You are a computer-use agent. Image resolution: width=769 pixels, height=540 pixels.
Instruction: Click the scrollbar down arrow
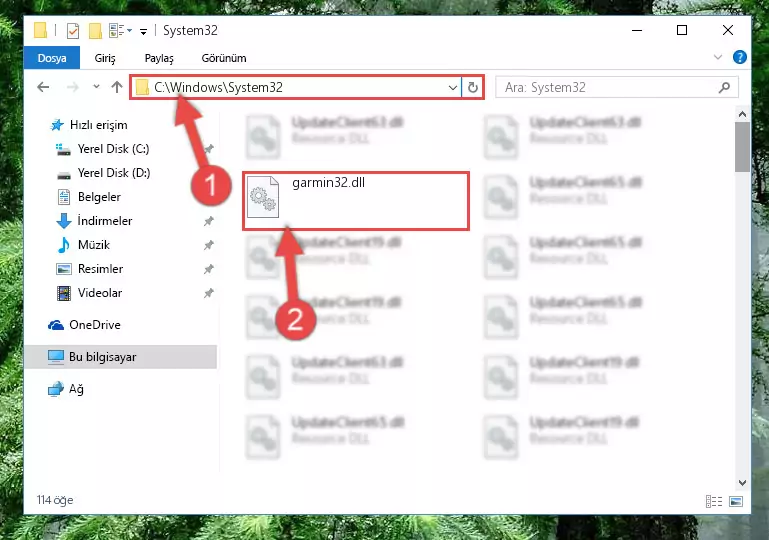743,483
